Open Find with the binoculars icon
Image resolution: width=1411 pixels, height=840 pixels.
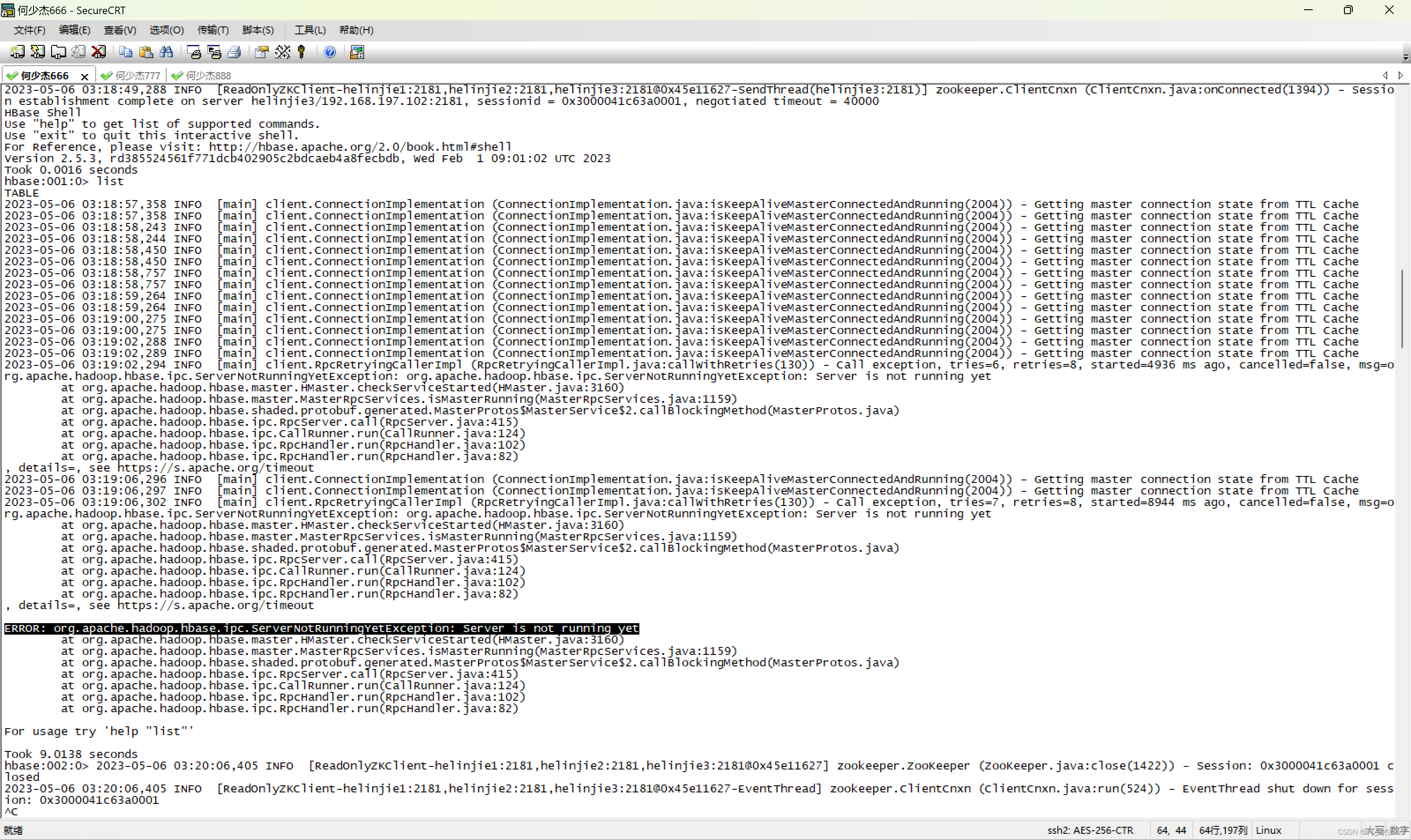point(167,52)
